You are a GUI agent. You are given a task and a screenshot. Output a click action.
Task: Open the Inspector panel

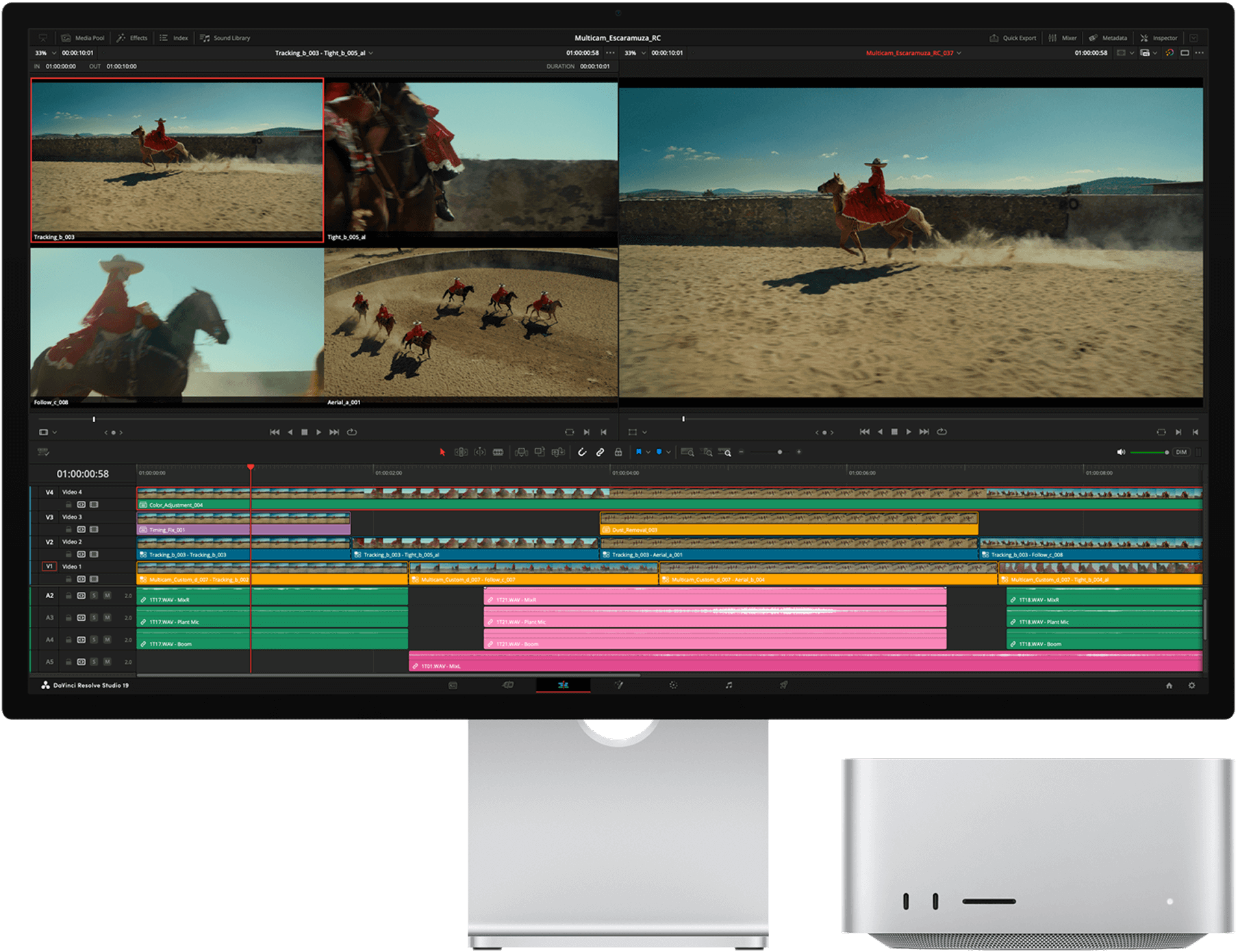[1159, 38]
